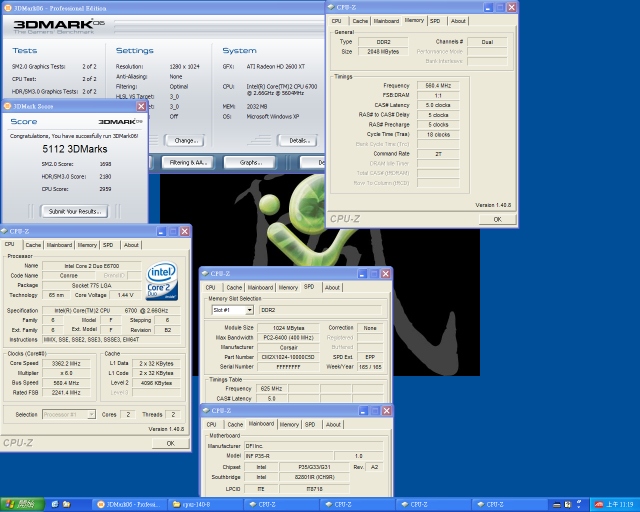Click the Core Speed 3362.2 MHz value

click(66, 363)
